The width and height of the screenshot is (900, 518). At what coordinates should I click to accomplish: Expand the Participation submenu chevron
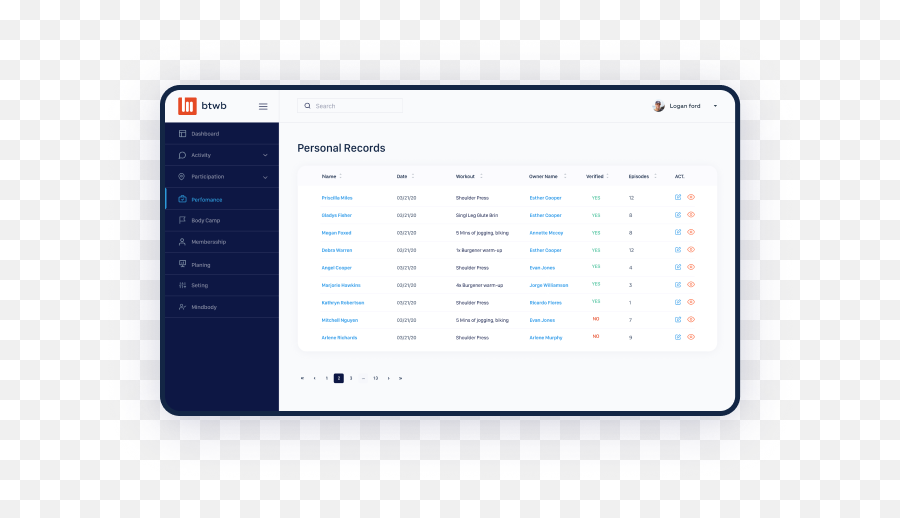coord(265,177)
